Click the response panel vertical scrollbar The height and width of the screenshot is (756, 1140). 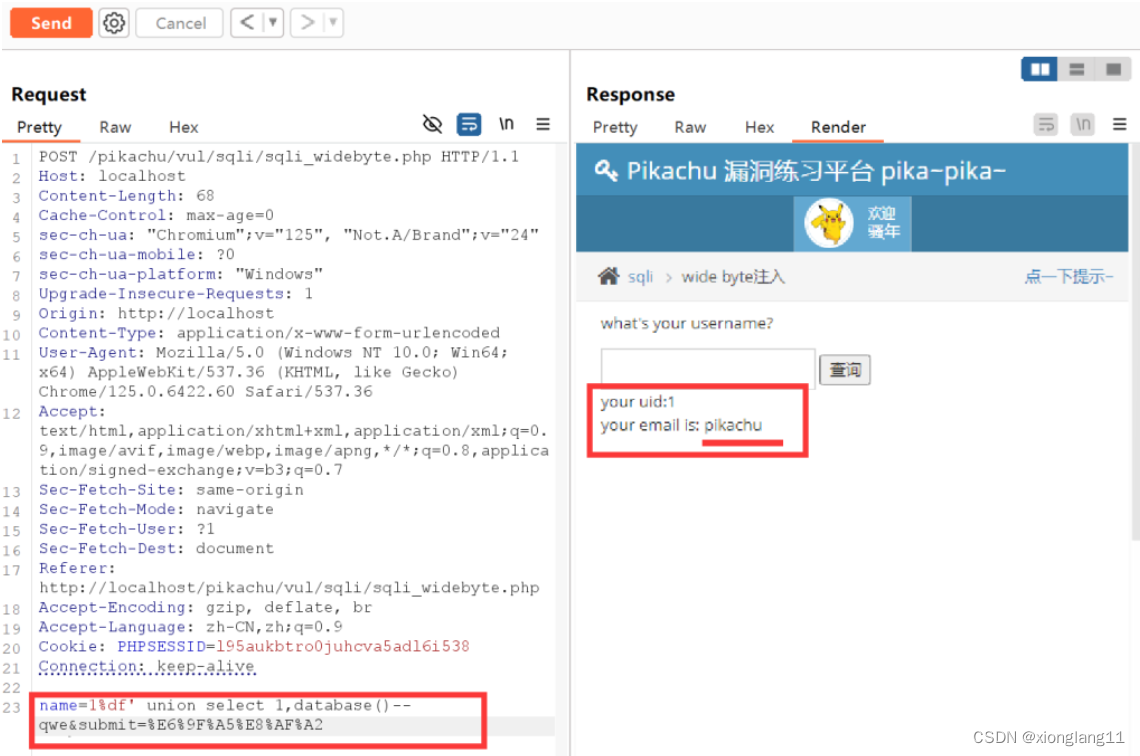(x=1135, y=342)
